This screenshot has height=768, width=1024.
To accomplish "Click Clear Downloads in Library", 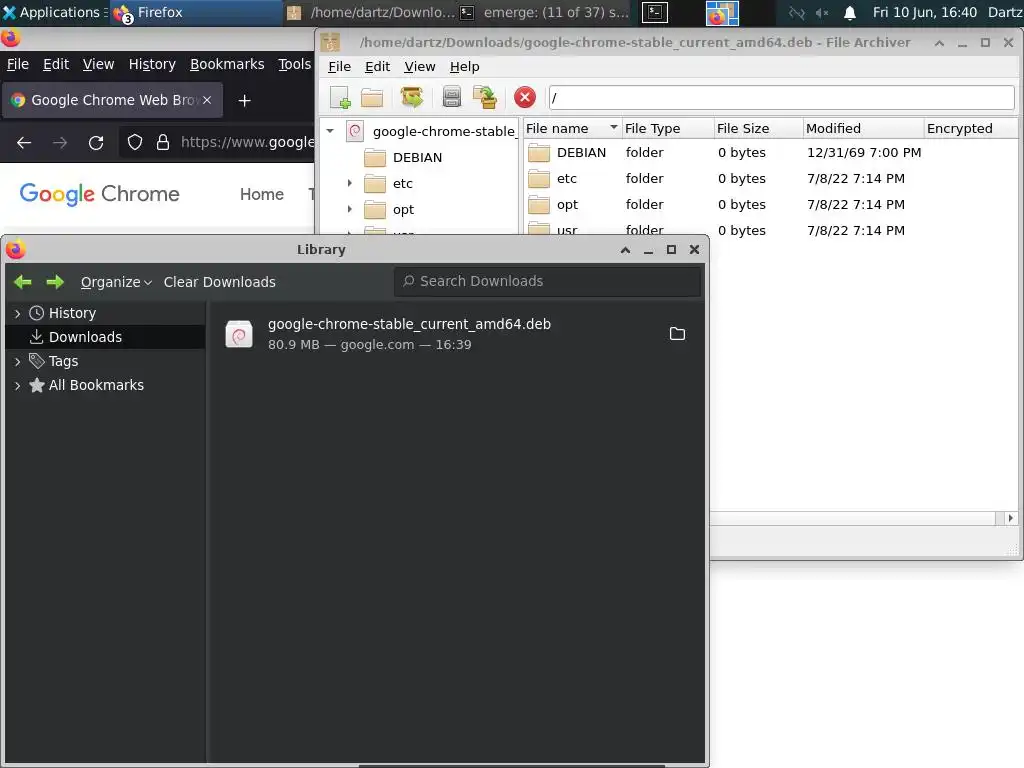I will point(219,282).
